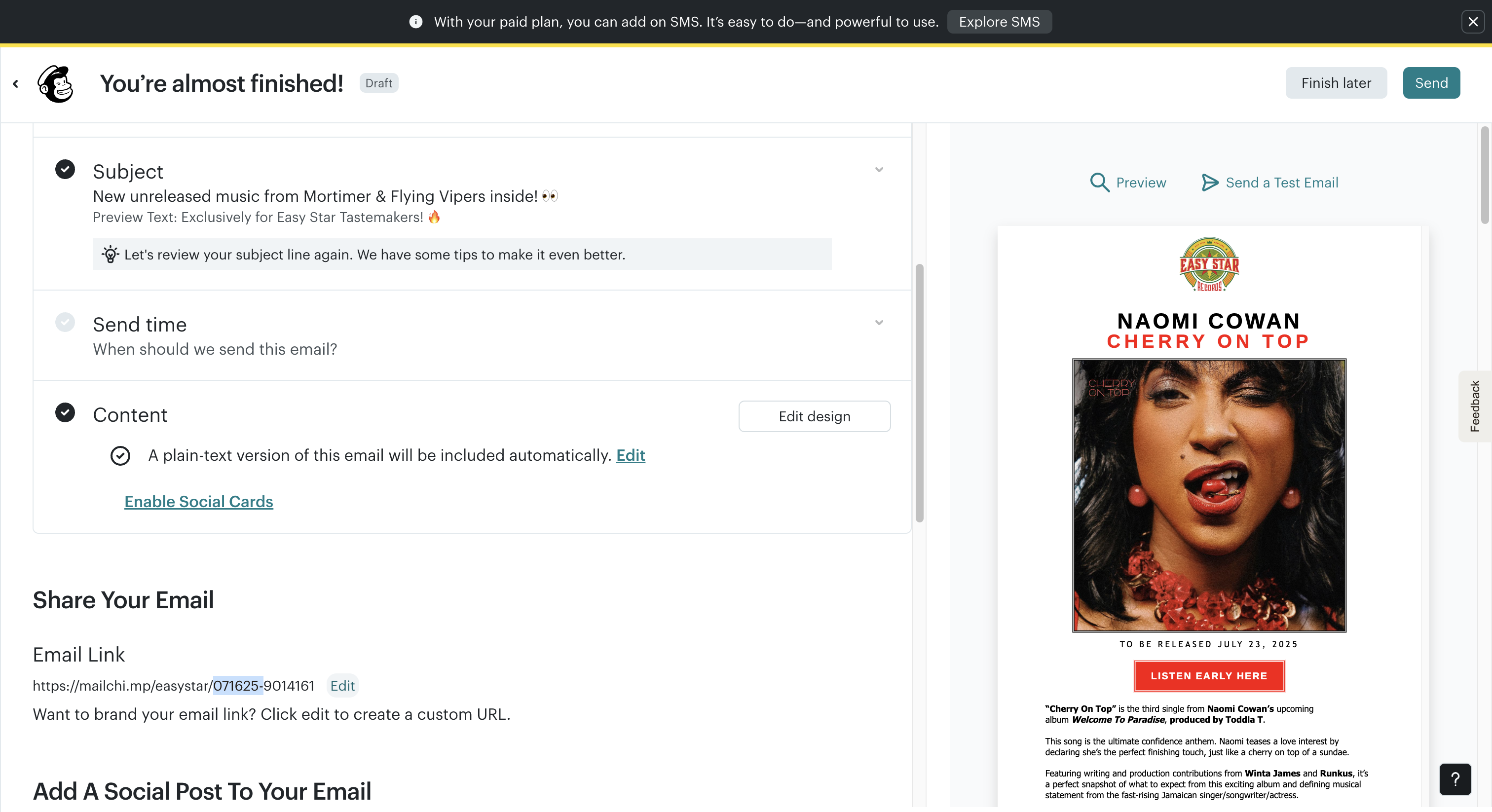Click the info icon in the SMS banner

(415, 22)
